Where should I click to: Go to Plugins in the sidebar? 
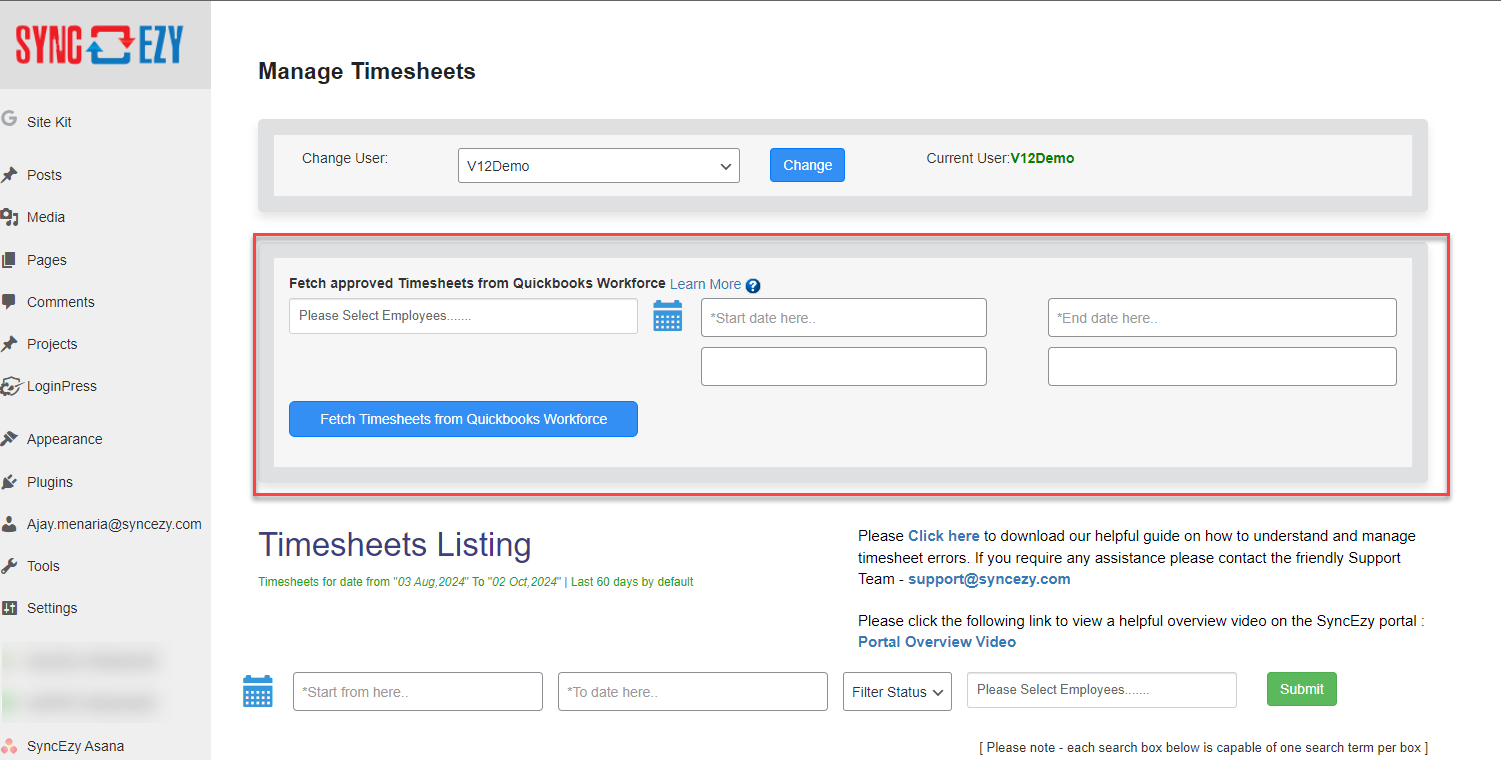(50, 482)
